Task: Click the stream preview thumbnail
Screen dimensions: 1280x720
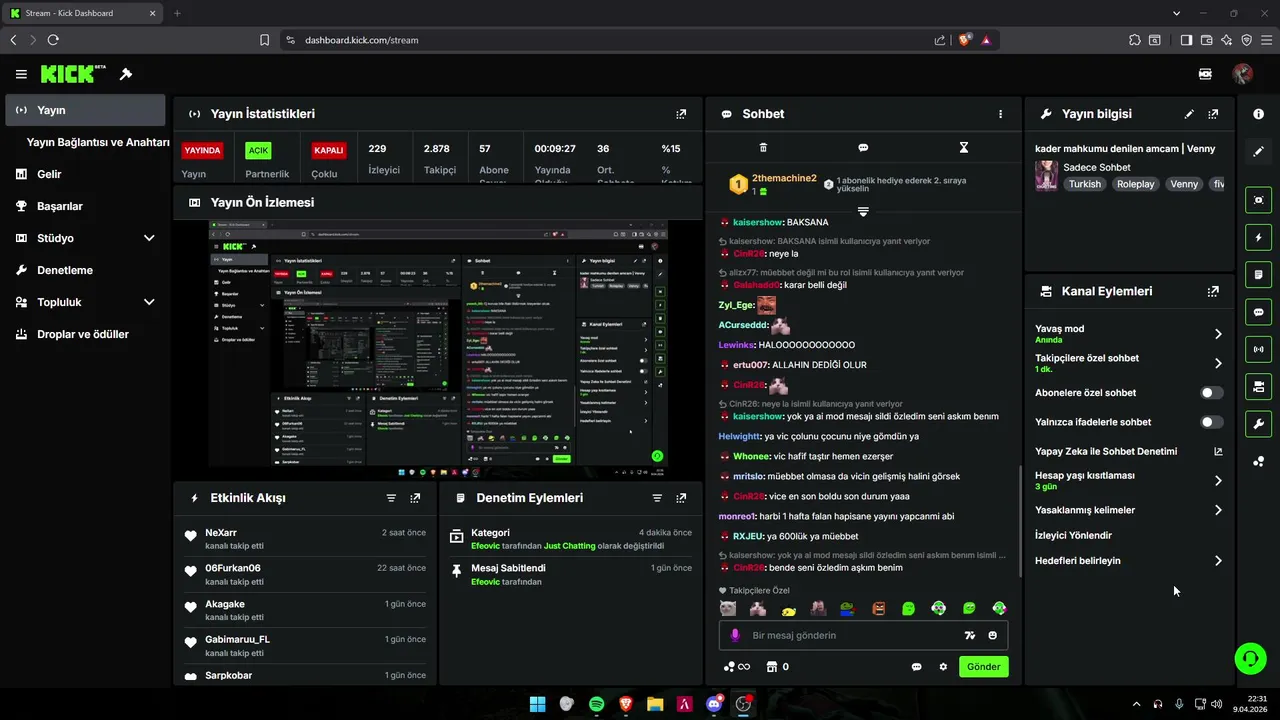Action: point(438,346)
